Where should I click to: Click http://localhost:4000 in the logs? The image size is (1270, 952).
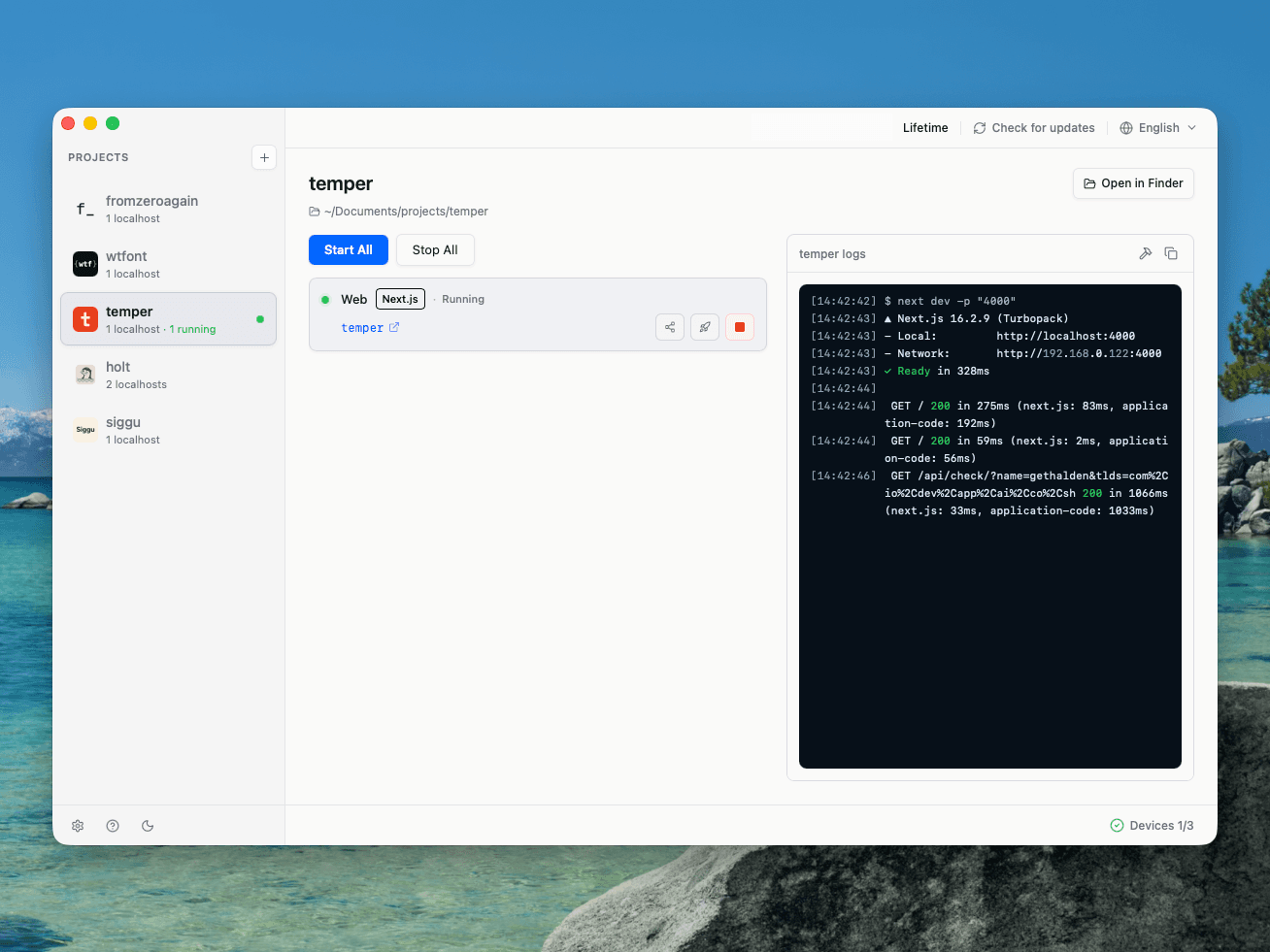pos(1065,336)
